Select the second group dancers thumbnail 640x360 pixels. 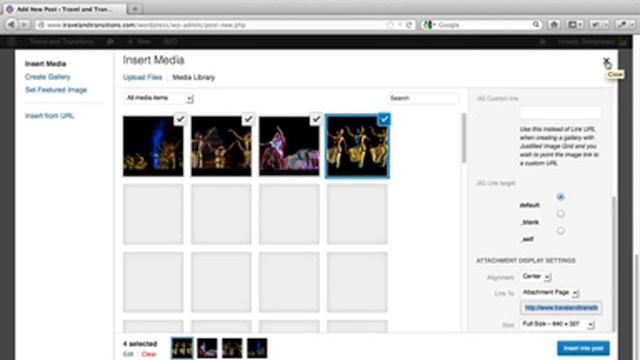click(x=221, y=146)
